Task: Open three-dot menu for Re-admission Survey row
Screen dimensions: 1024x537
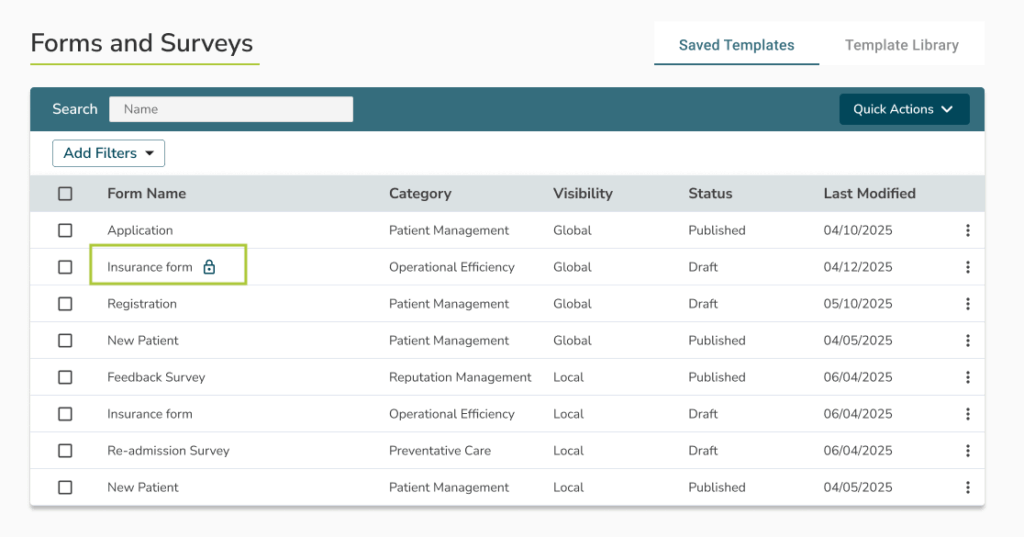Action: [967, 451]
